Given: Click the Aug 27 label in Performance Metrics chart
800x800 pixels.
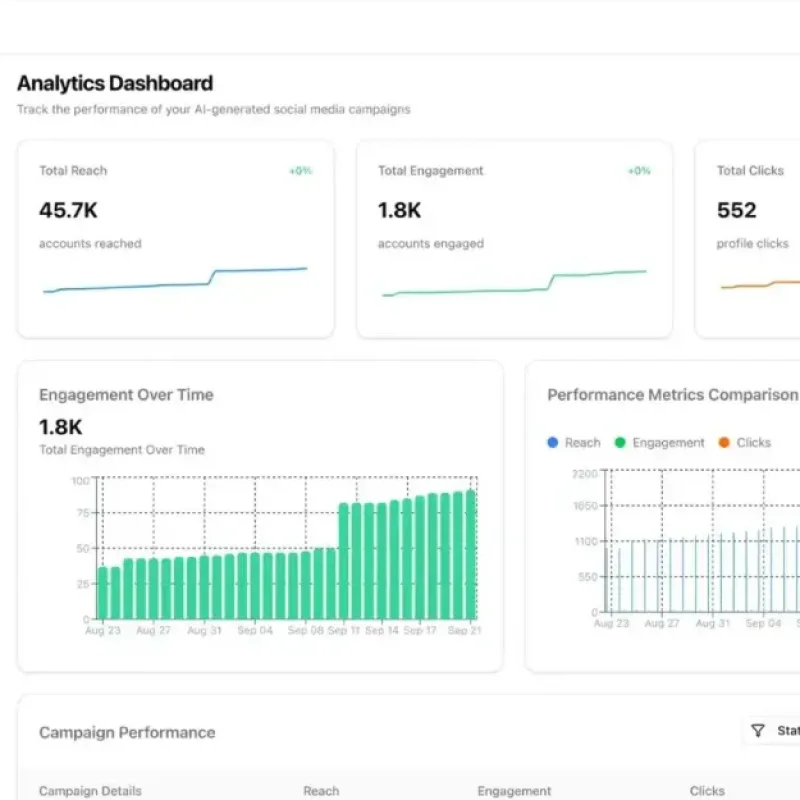Looking at the screenshot, I should [662, 623].
